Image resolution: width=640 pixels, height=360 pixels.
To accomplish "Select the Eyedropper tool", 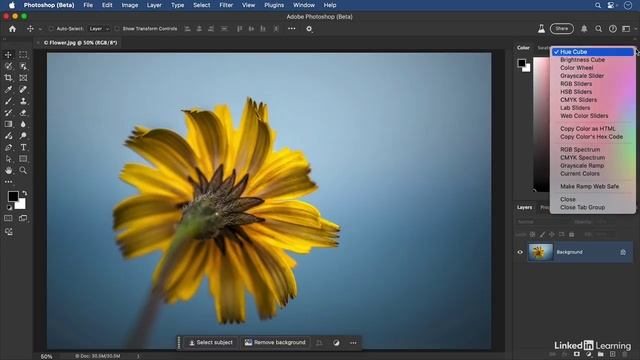I will click(x=8, y=89).
